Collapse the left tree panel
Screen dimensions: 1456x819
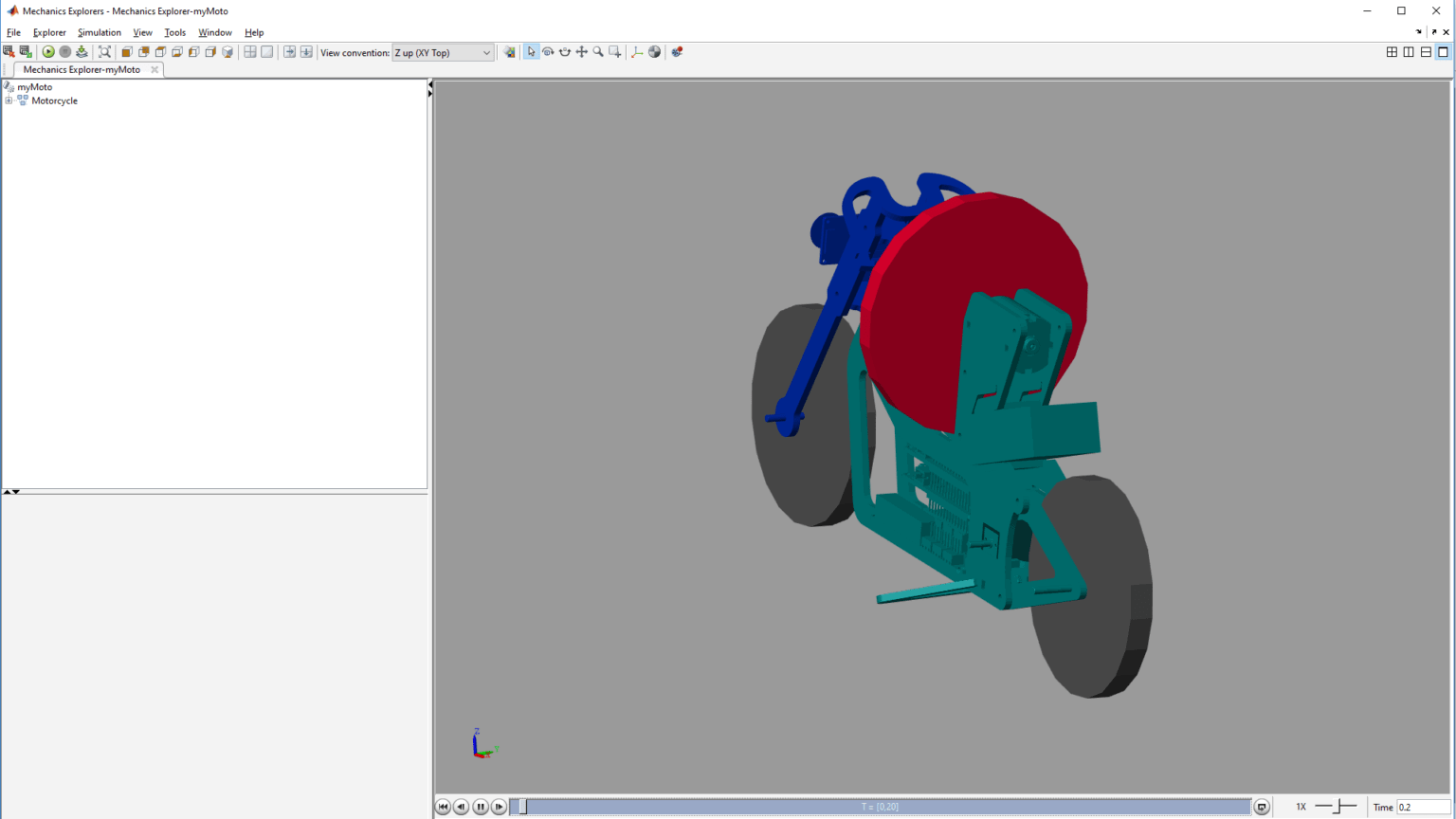tap(429, 85)
